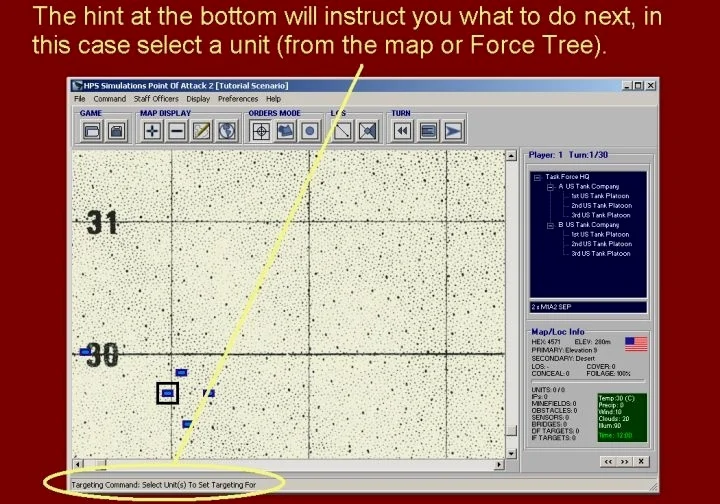Screen dimensions: 720x504
Task: Click the 'ELEV: 280m' value
Action: (592, 342)
